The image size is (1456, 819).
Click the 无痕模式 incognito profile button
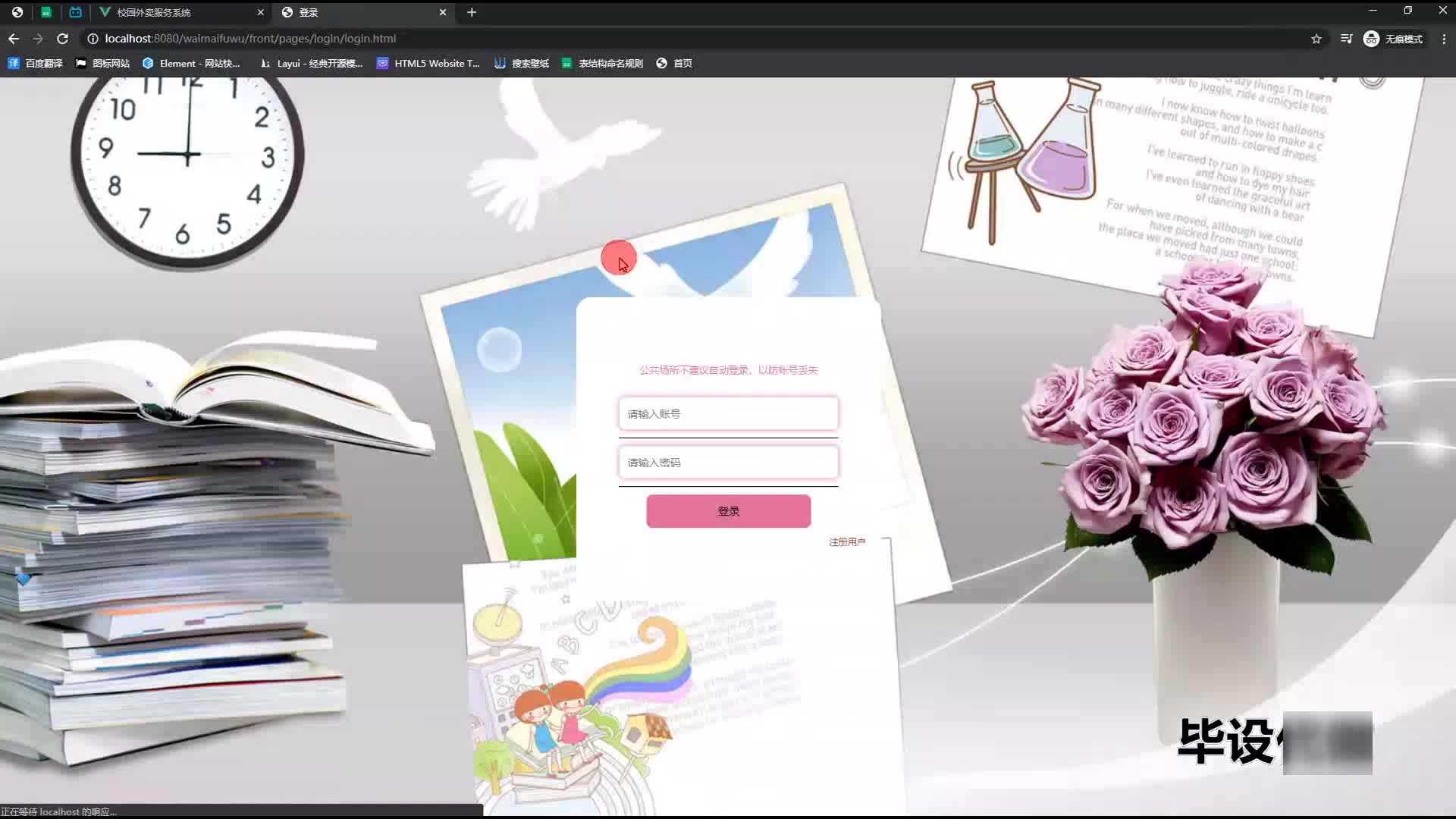1393,39
